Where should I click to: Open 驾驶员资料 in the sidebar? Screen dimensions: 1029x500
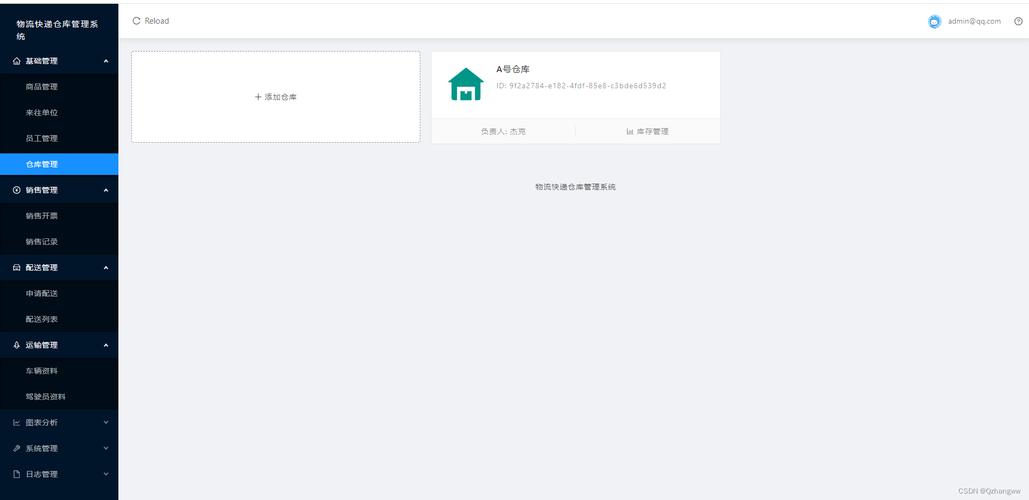(59, 396)
